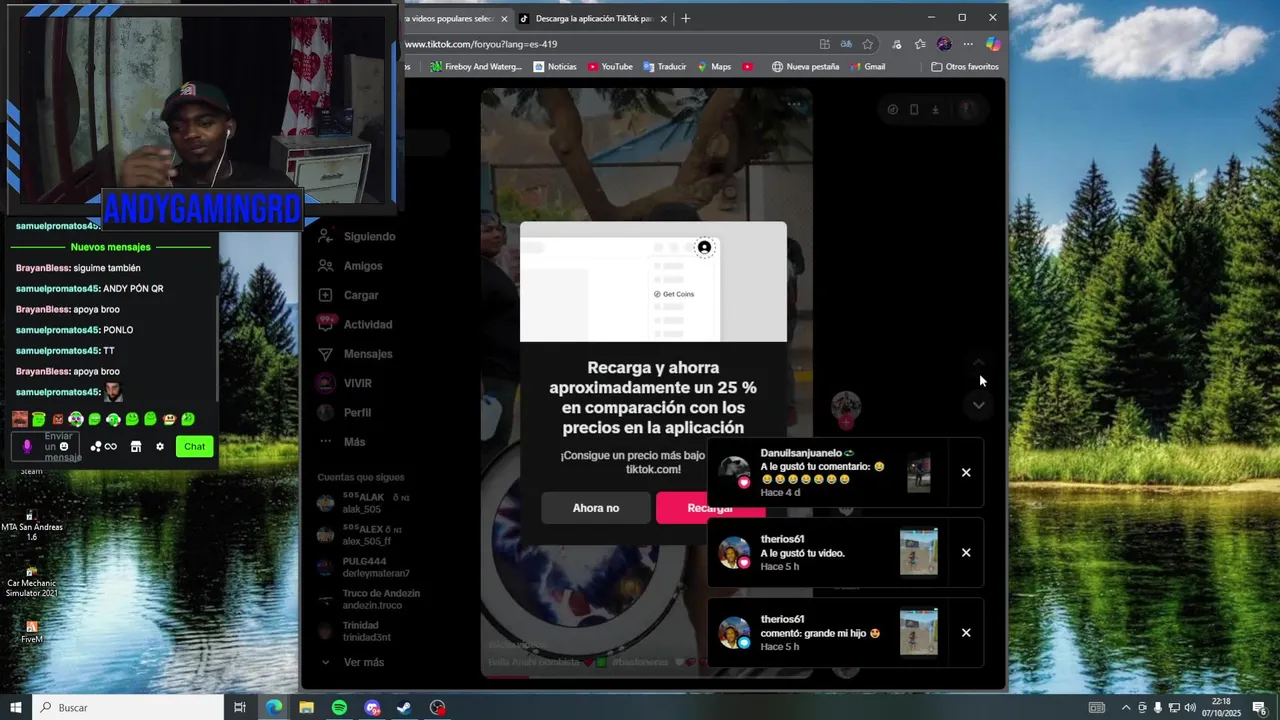This screenshot has width=1280, height=720.
Task: Open FiveM desktop shortcut
Action: point(32,632)
